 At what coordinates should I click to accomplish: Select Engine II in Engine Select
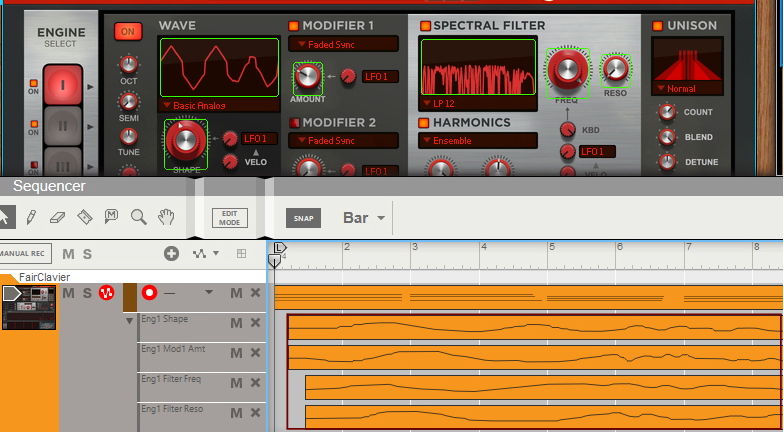click(x=62, y=126)
